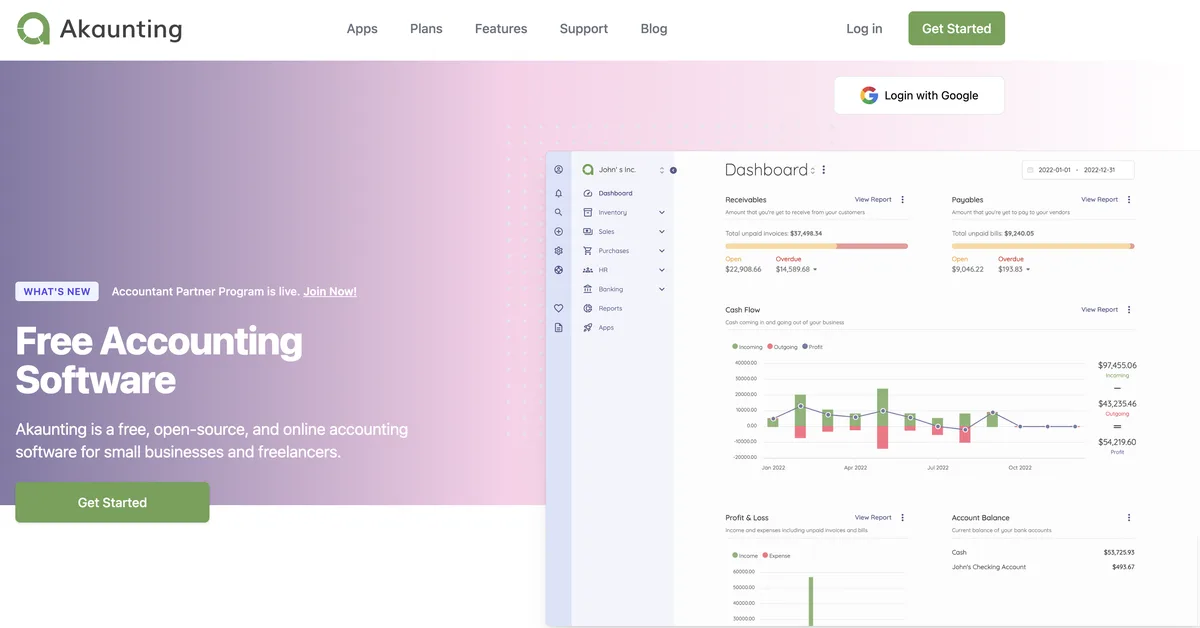Screen dimensions: 1200x628
Task: Click the Apps rocket icon
Action: click(x=588, y=327)
